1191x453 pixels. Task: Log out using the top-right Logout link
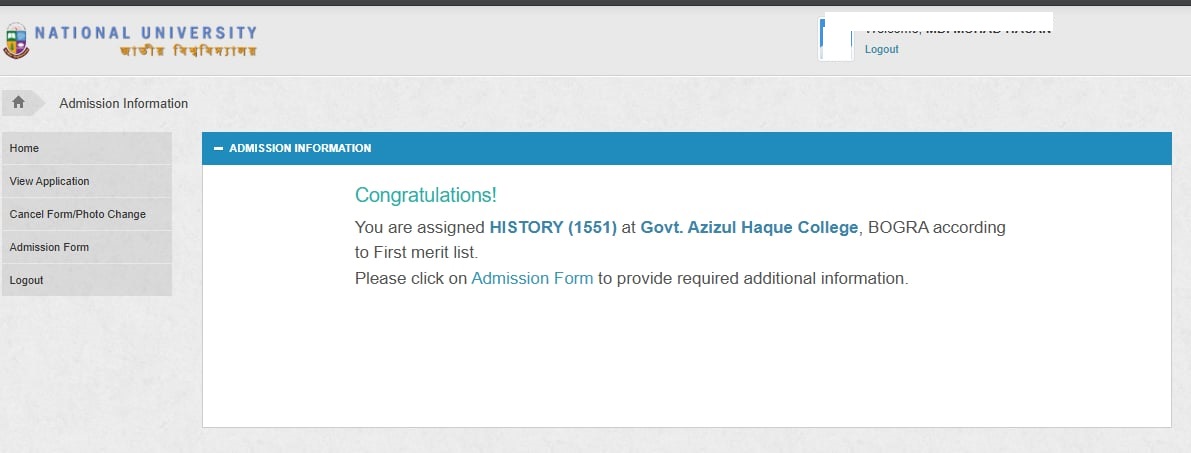tap(881, 49)
